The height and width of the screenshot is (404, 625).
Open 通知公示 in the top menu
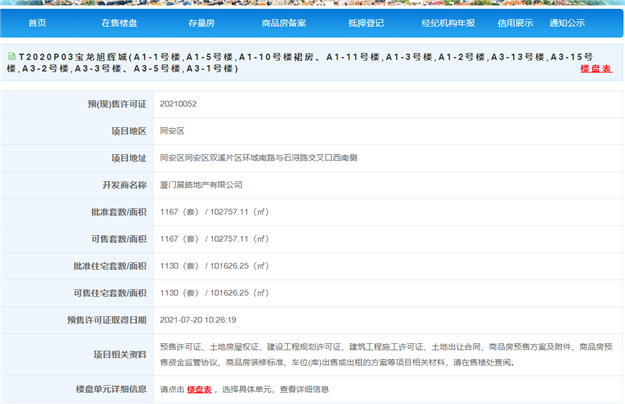coord(567,23)
